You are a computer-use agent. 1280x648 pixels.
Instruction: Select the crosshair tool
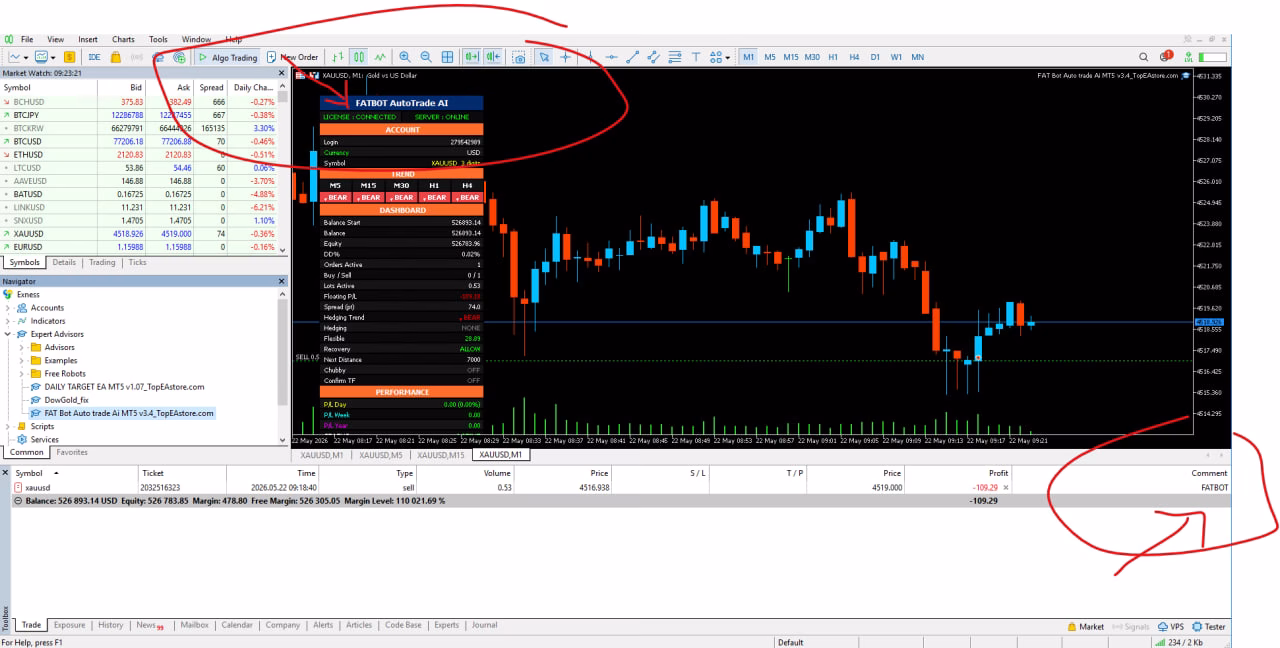[566, 57]
